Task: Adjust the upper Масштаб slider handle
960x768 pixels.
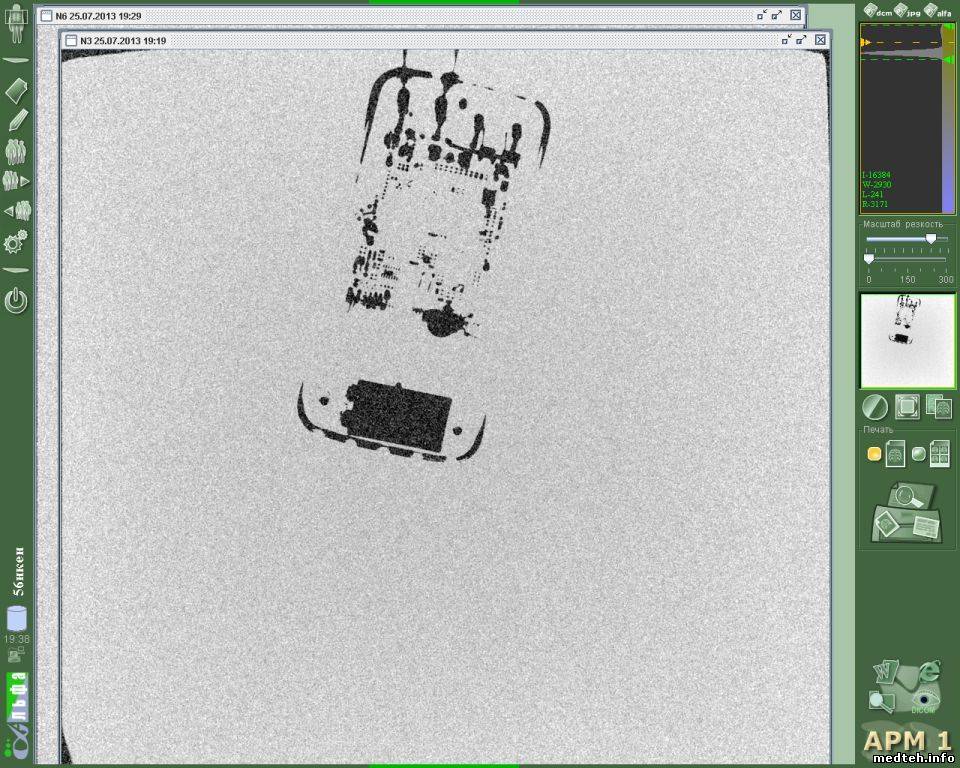Action: (931, 239)
